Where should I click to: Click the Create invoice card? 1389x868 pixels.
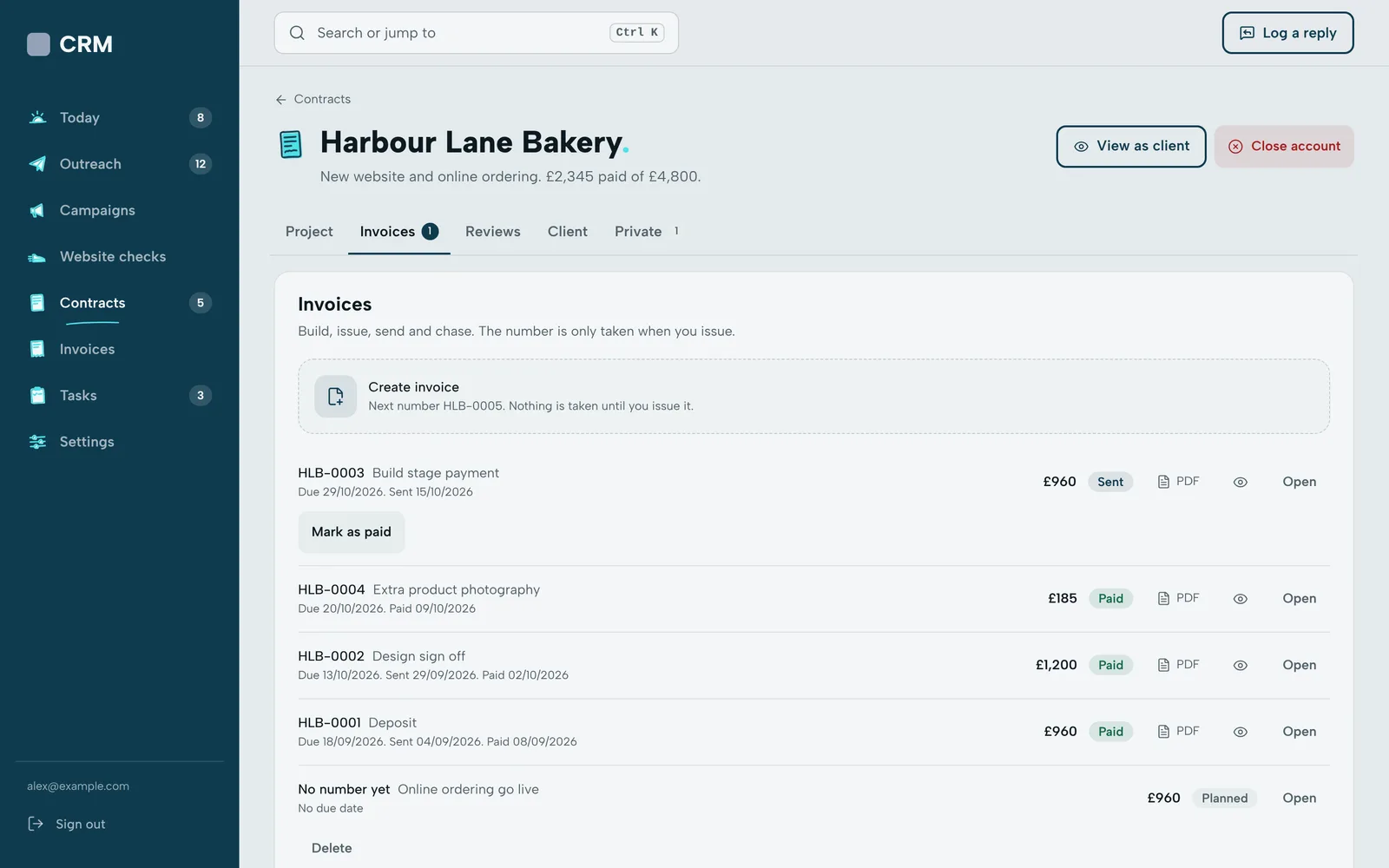point(813,397)
